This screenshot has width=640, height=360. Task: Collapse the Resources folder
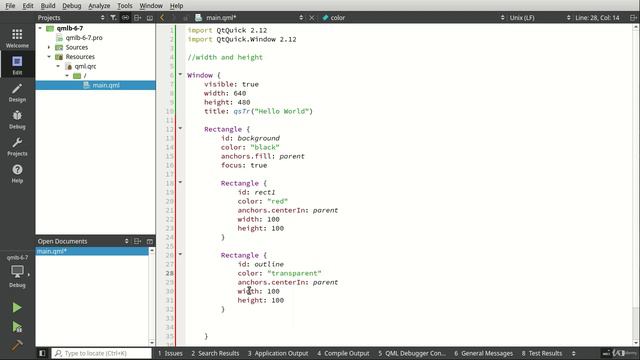point(49,57)
